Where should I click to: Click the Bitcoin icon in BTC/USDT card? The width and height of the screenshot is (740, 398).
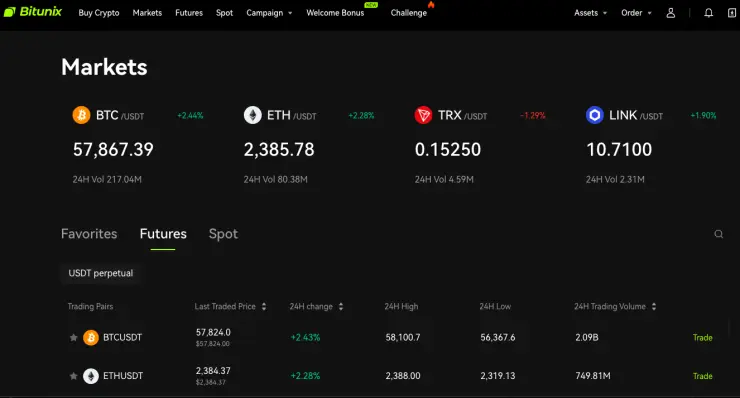click(x=81, y=115)
